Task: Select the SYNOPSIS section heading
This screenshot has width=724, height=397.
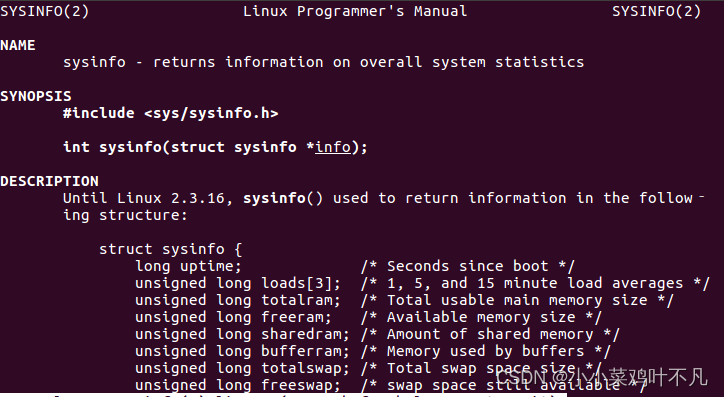Action: [x=36, y=96]
